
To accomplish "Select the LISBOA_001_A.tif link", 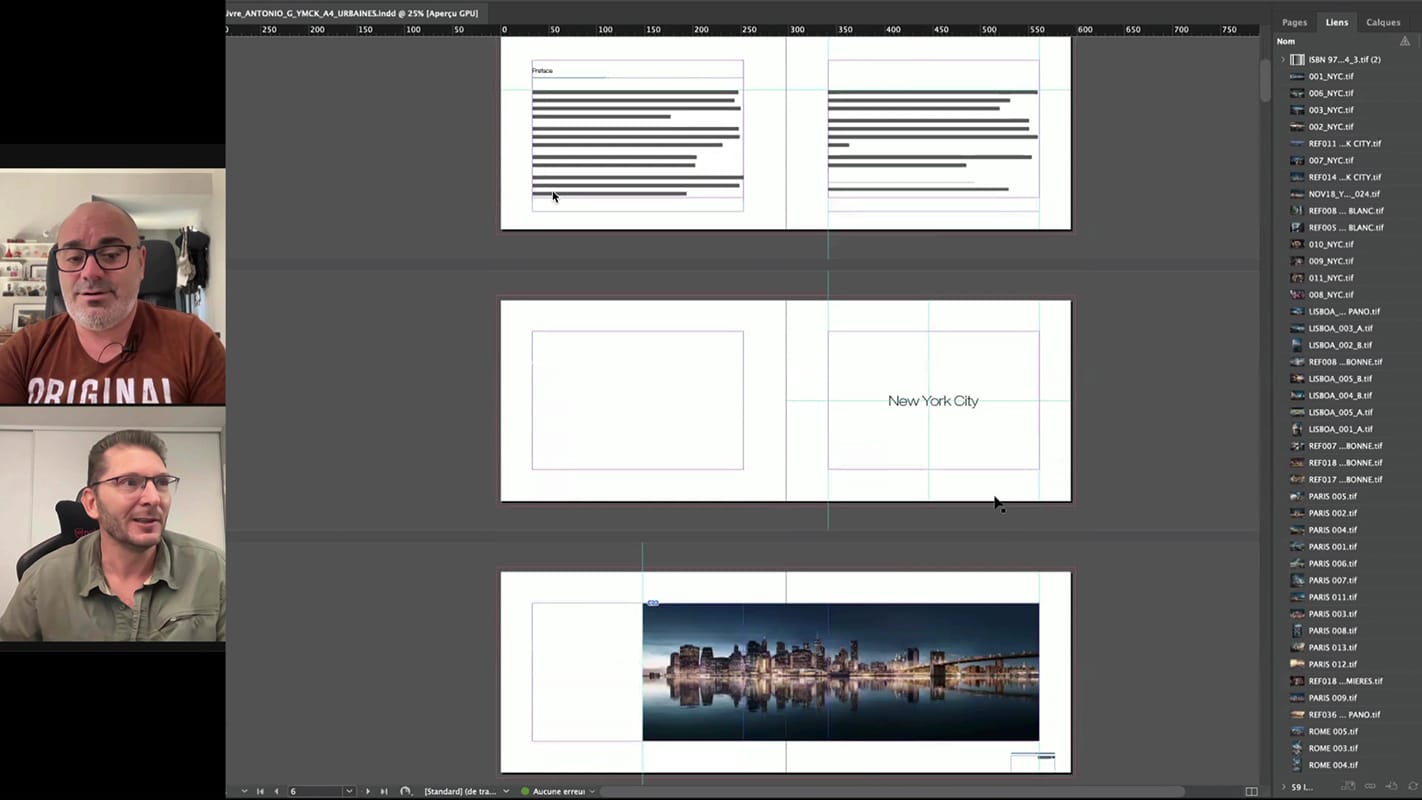I will 1342,429.
